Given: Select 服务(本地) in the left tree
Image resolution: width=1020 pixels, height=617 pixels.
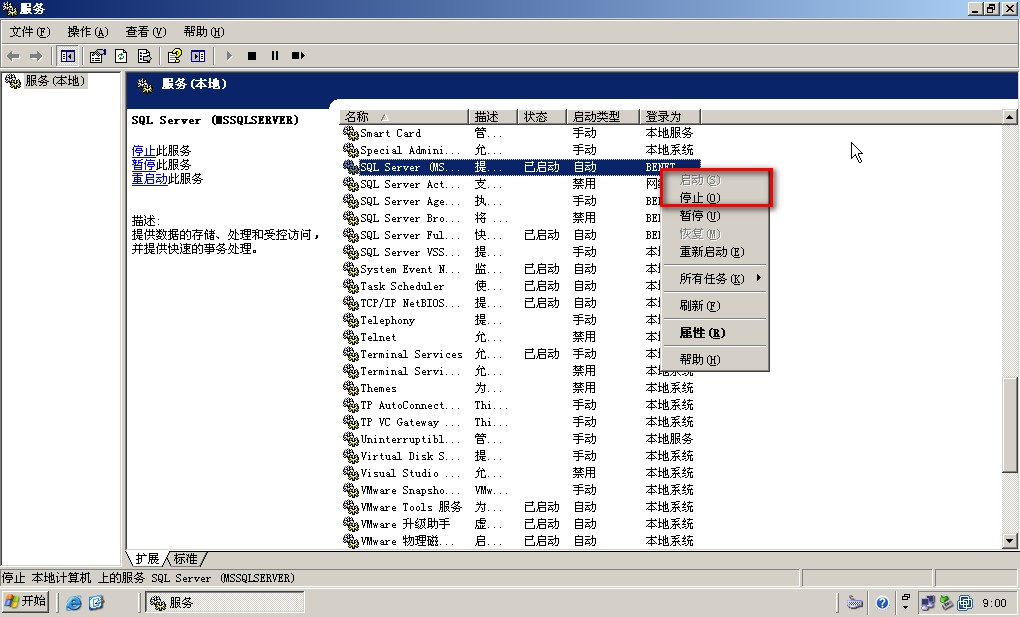Looking at the screenshot, I should point(55,81).
